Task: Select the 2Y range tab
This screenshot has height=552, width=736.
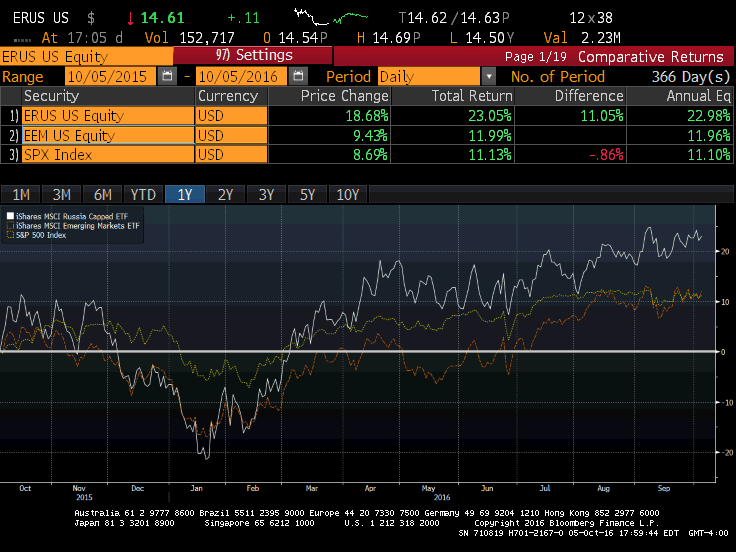Action: pyautogui.click(x=225, y=194)
